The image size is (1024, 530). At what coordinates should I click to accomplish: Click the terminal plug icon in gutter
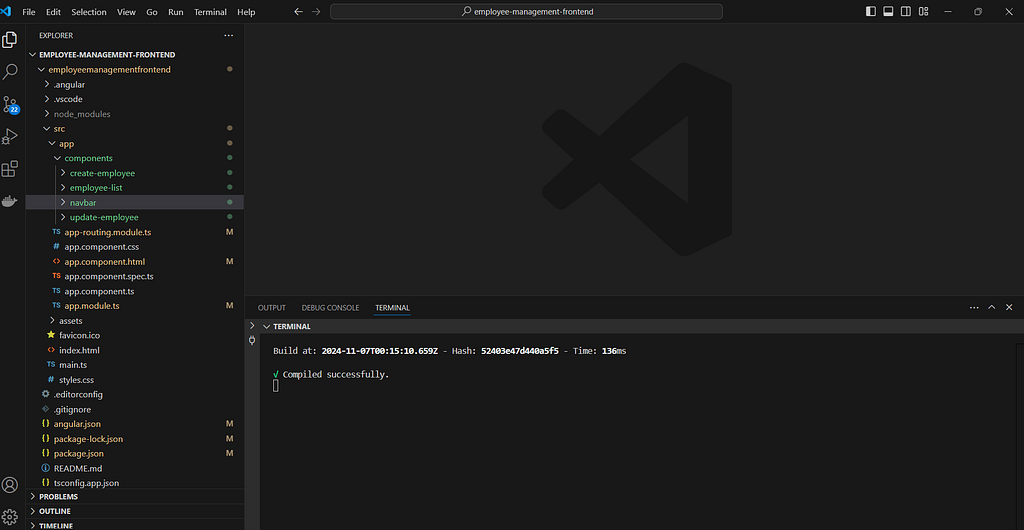(252, 341)
